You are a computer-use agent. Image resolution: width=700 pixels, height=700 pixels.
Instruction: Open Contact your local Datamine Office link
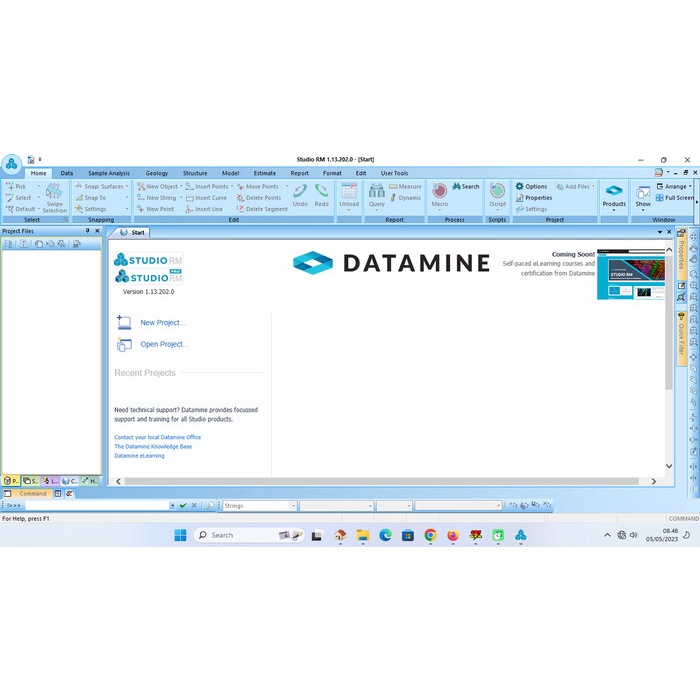click(158, 437)
